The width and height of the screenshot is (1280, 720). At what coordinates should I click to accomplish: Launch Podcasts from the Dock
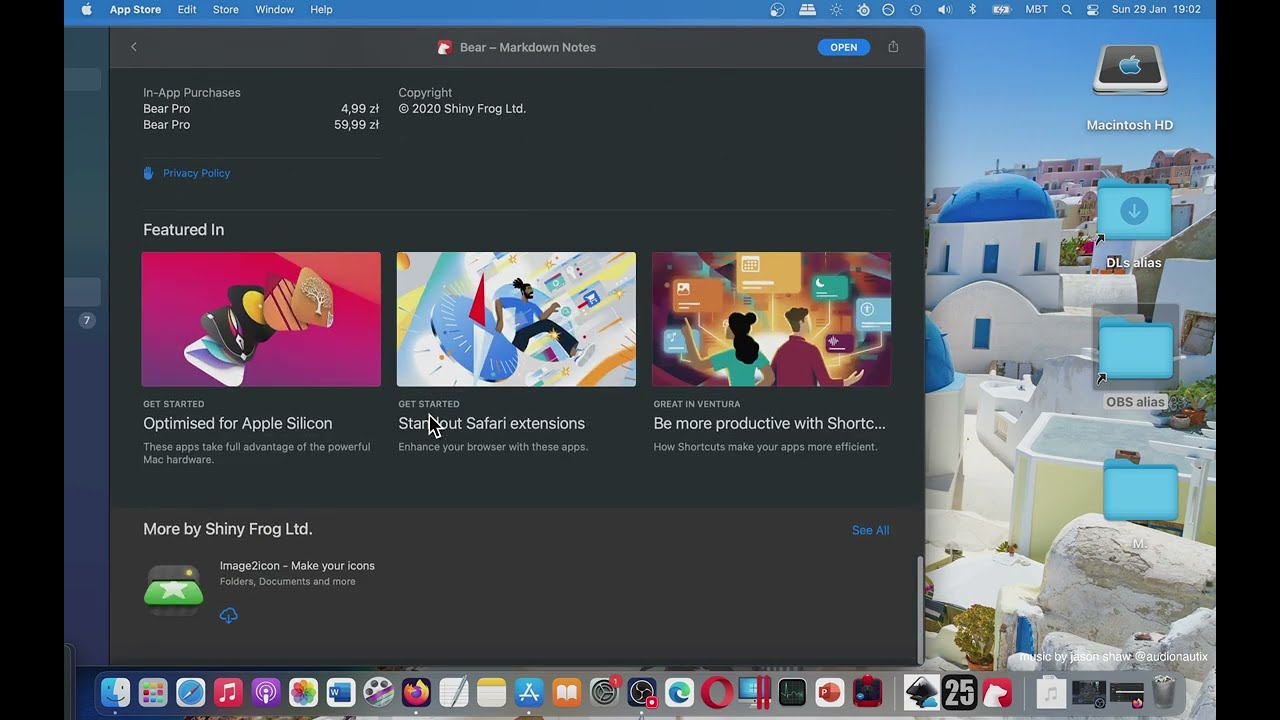click(266, 692)
